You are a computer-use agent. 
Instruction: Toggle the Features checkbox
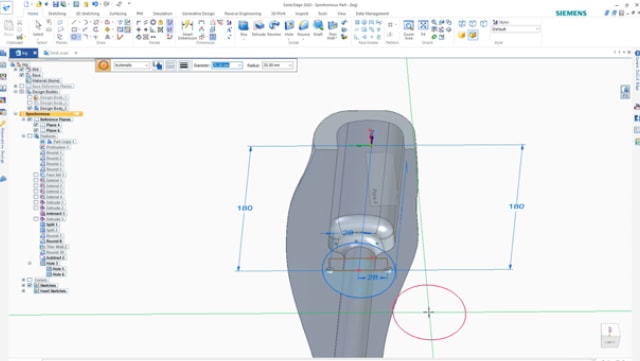click(30, 136)
